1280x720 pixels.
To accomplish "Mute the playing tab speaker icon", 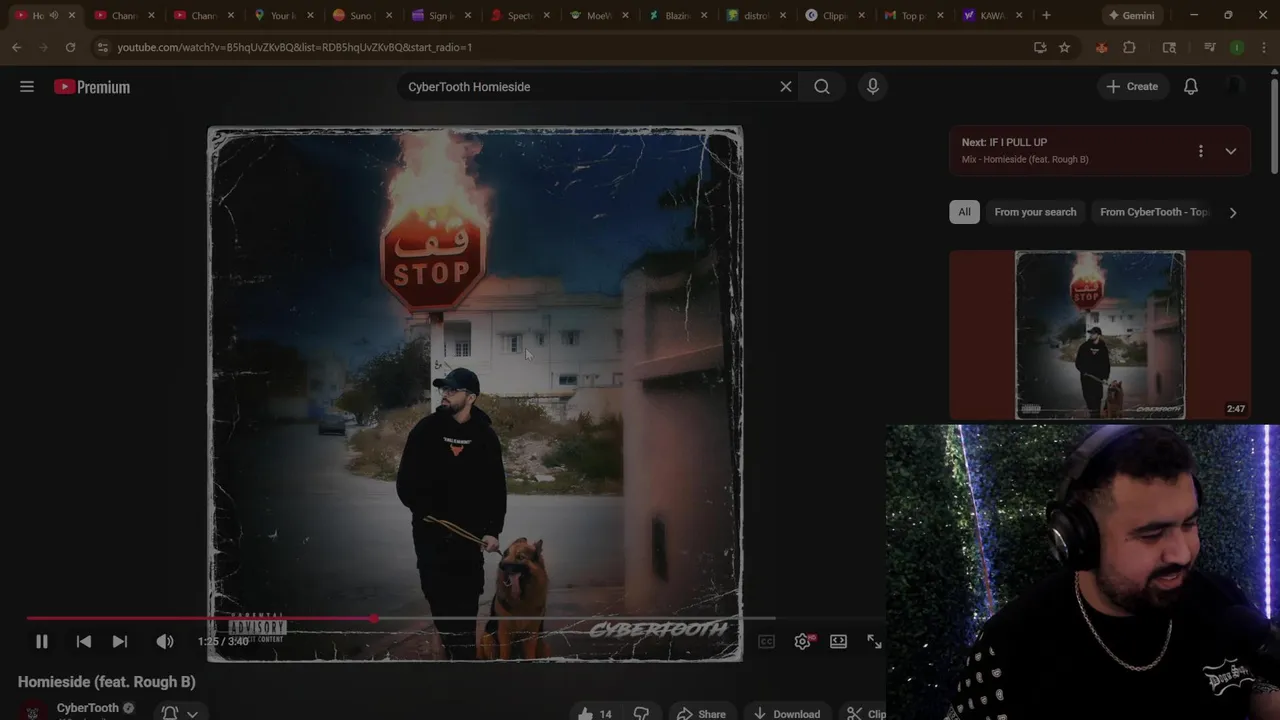I will pos(54,15).
